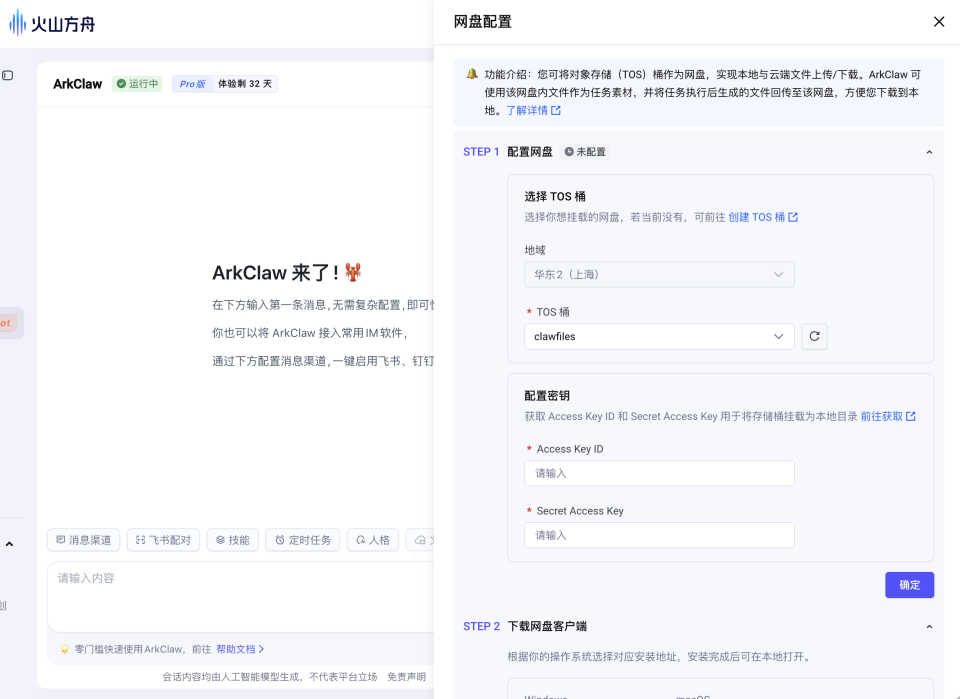
Task: Click the Pro 版 badge
Action: click(192, 84)
